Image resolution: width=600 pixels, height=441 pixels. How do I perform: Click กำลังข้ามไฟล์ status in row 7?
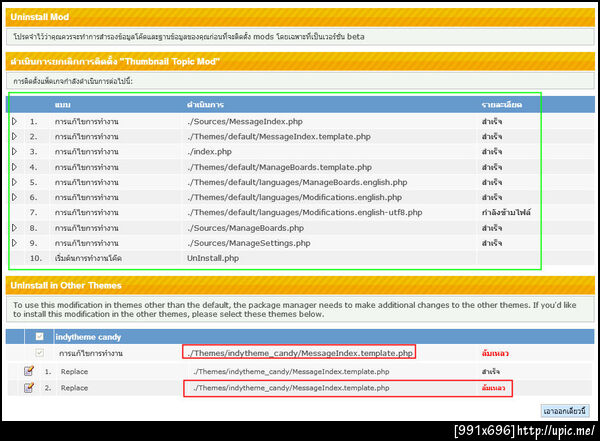(506, 212)
